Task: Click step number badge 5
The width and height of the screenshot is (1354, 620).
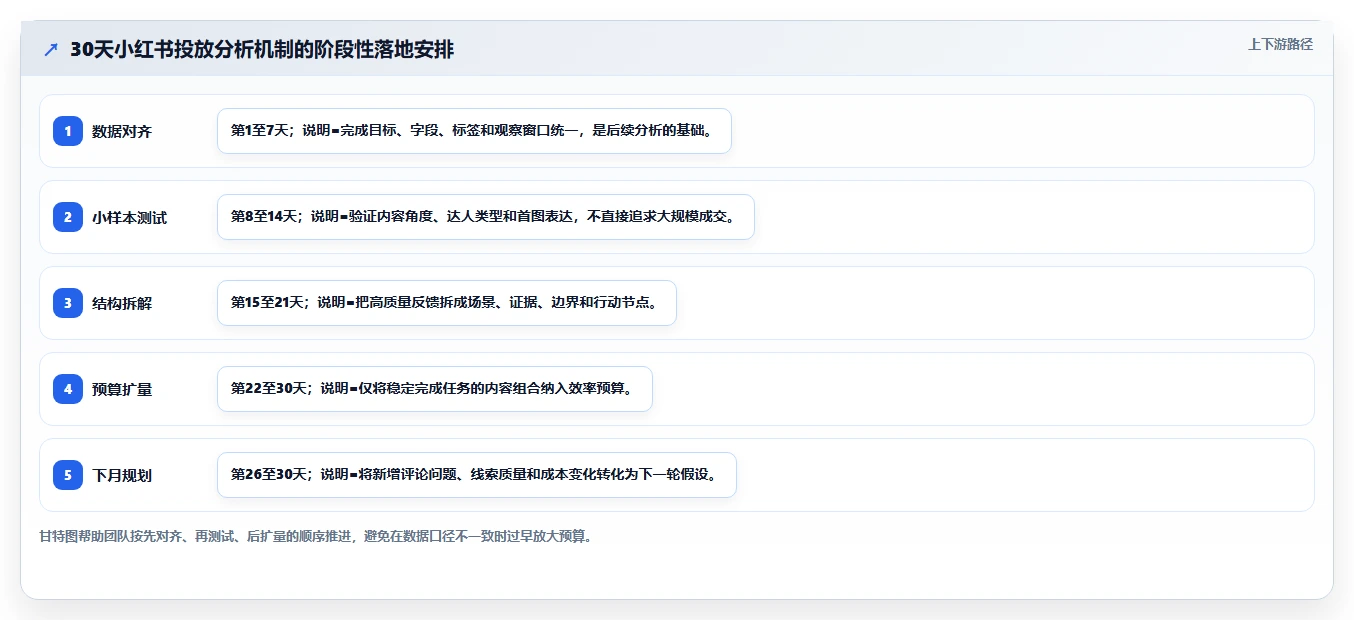Action: [x=68, y=475]
